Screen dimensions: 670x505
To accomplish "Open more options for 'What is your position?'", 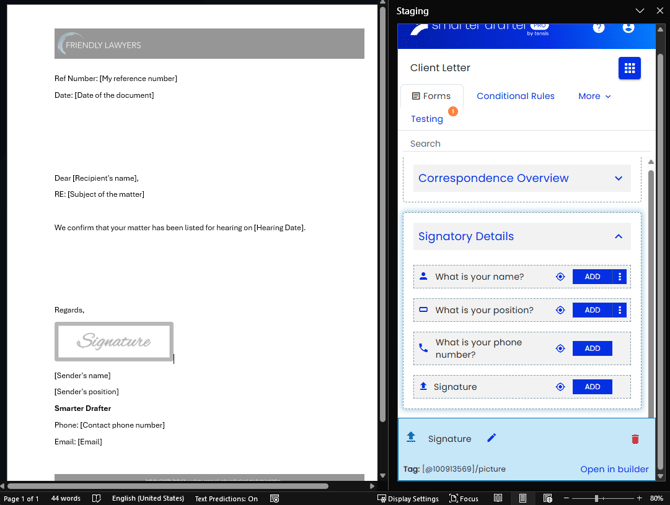I will [x=620, y=310].
